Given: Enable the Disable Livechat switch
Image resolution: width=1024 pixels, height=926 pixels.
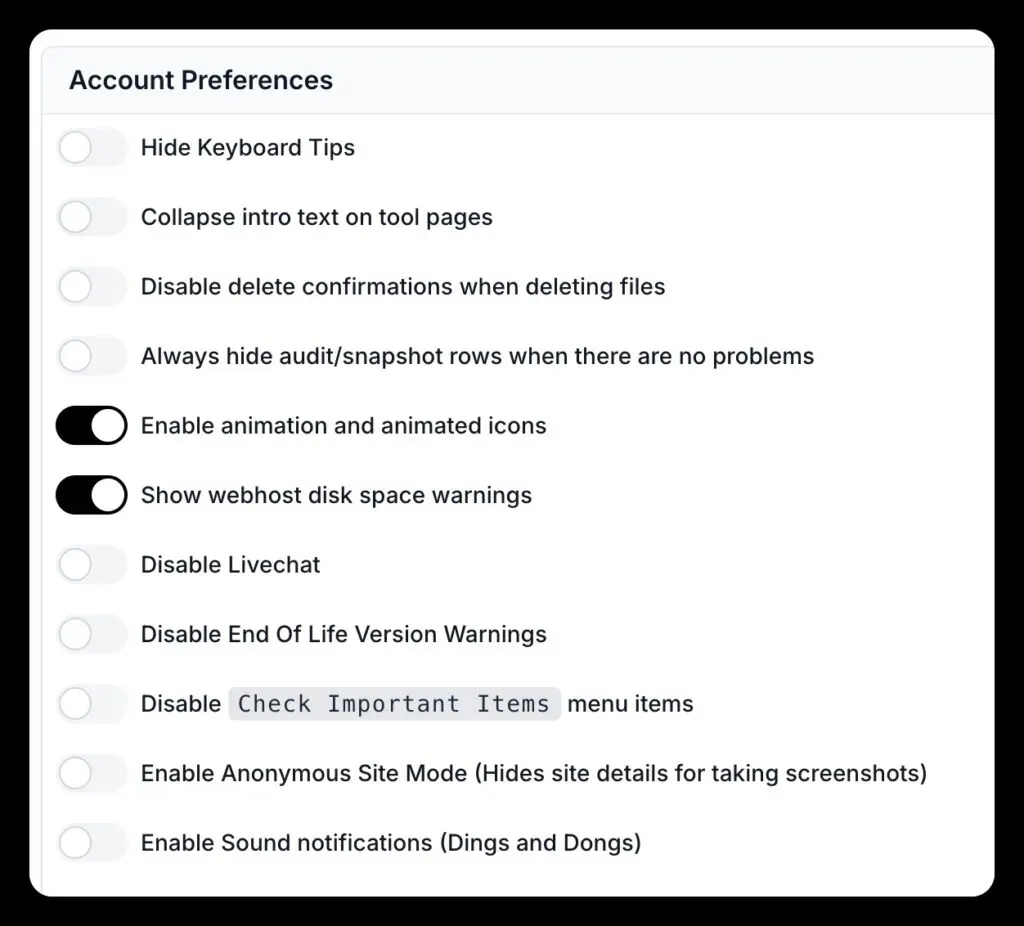Looking at the screenshot, I should (91, 564).
